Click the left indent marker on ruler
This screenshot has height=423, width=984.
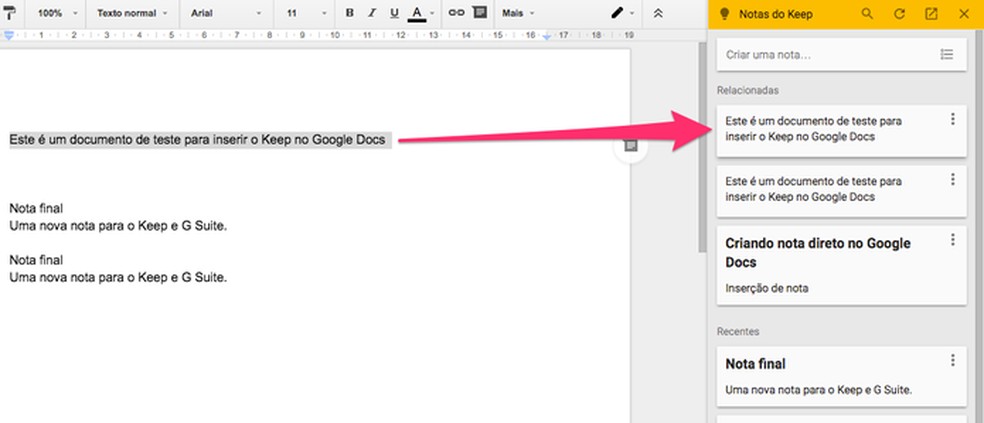9,36
